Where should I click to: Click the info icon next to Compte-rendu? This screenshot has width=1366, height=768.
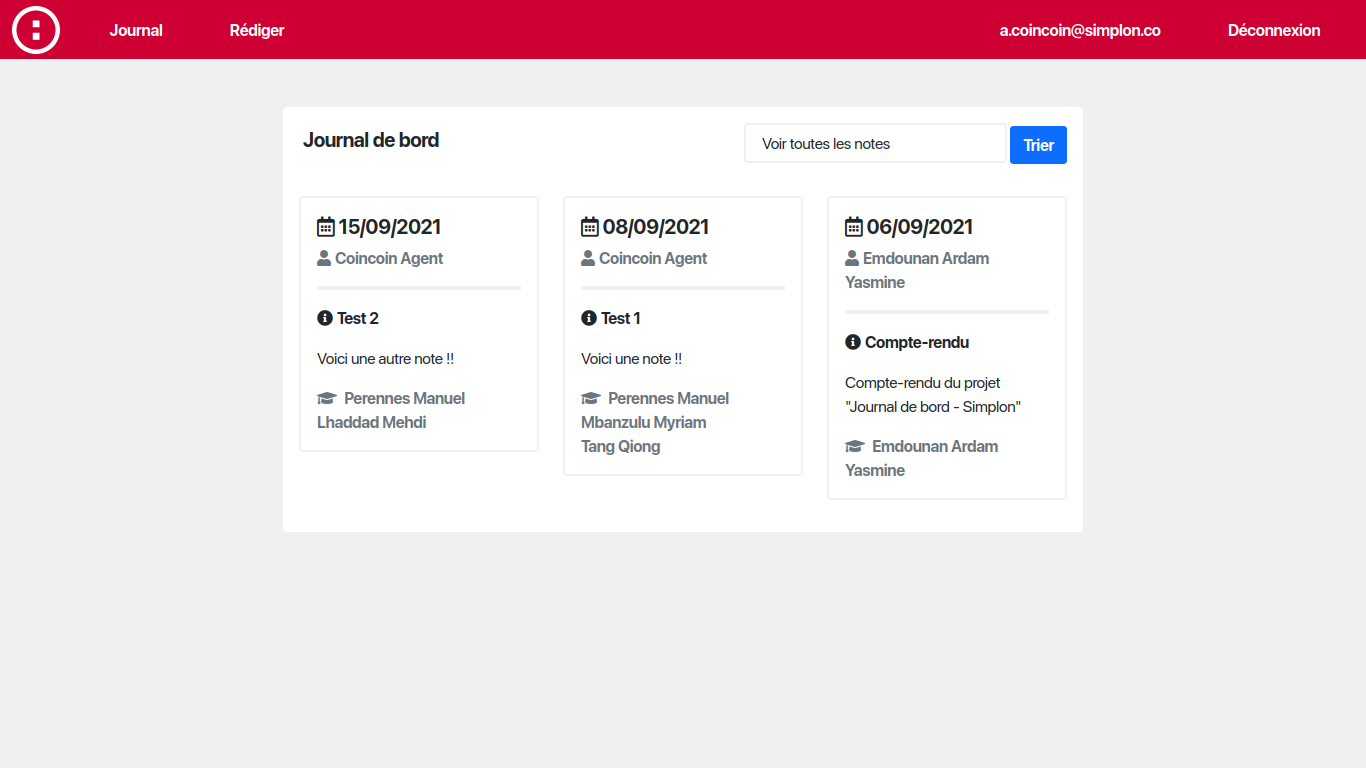click(852, 342)
